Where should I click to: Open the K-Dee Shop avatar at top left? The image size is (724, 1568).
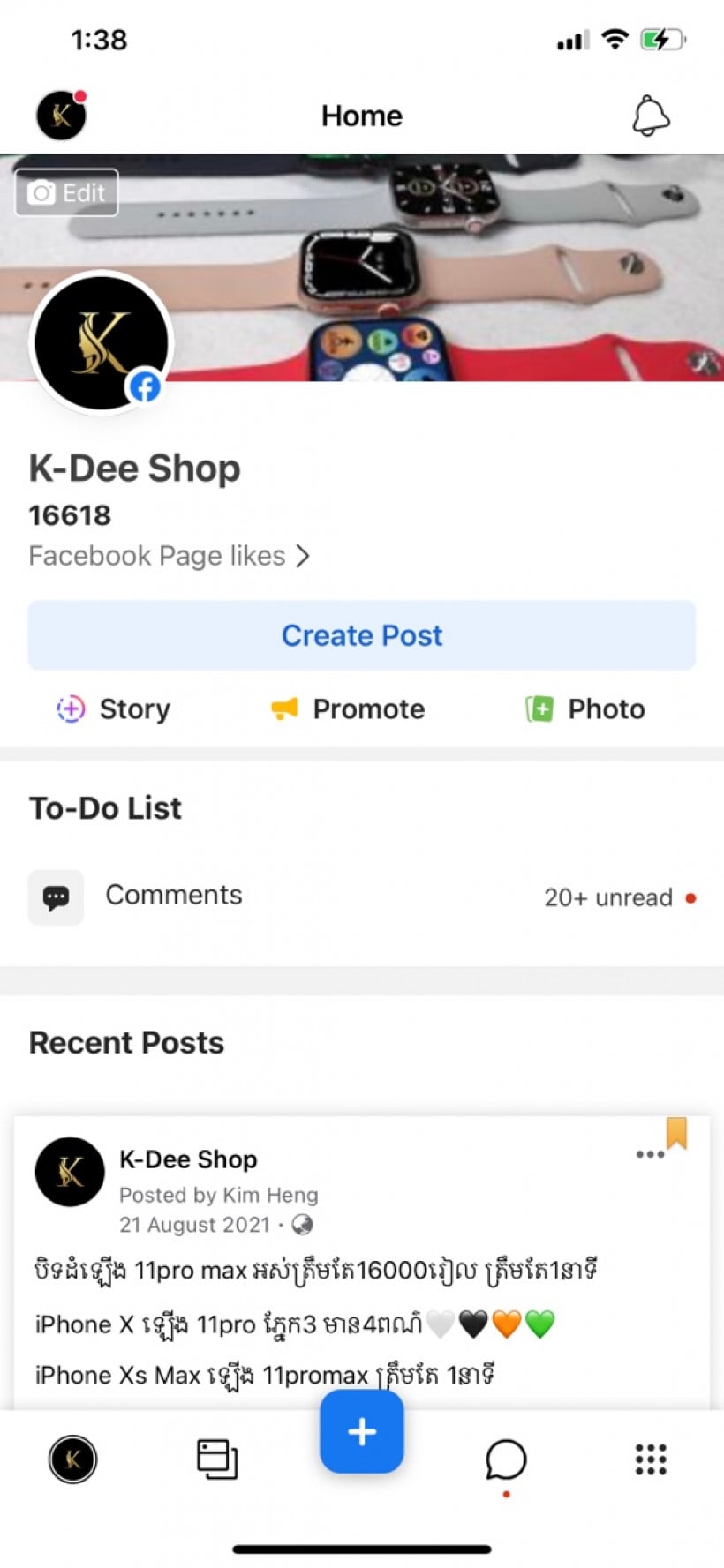[59, 115]
